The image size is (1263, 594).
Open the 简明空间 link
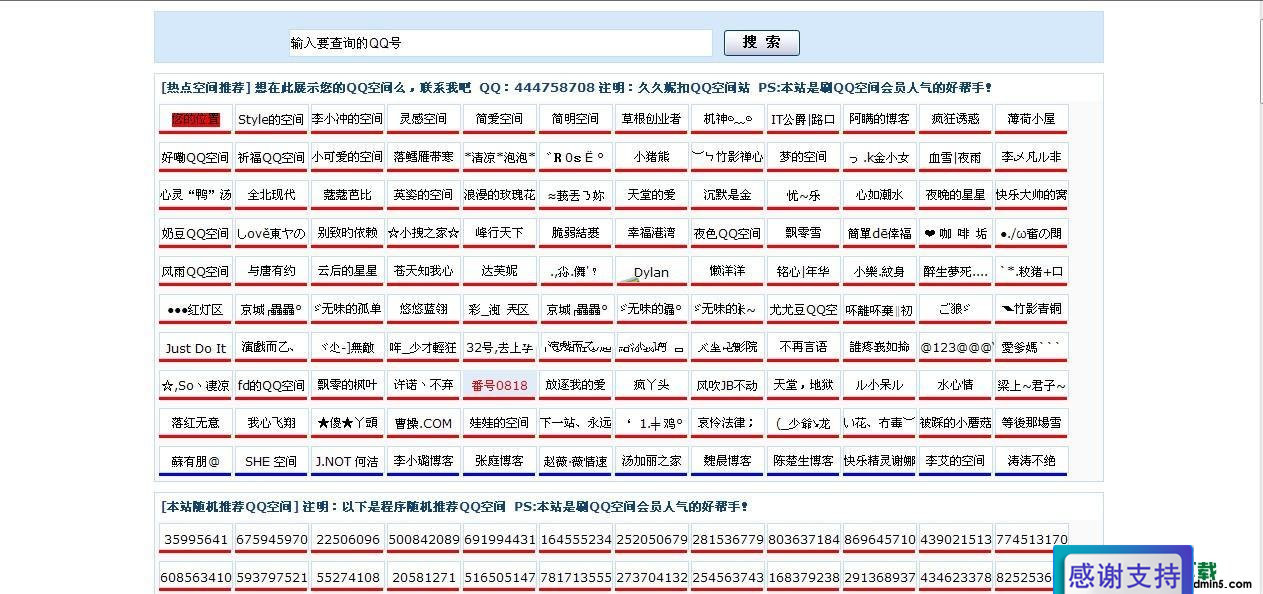click(x=575, y=119)
